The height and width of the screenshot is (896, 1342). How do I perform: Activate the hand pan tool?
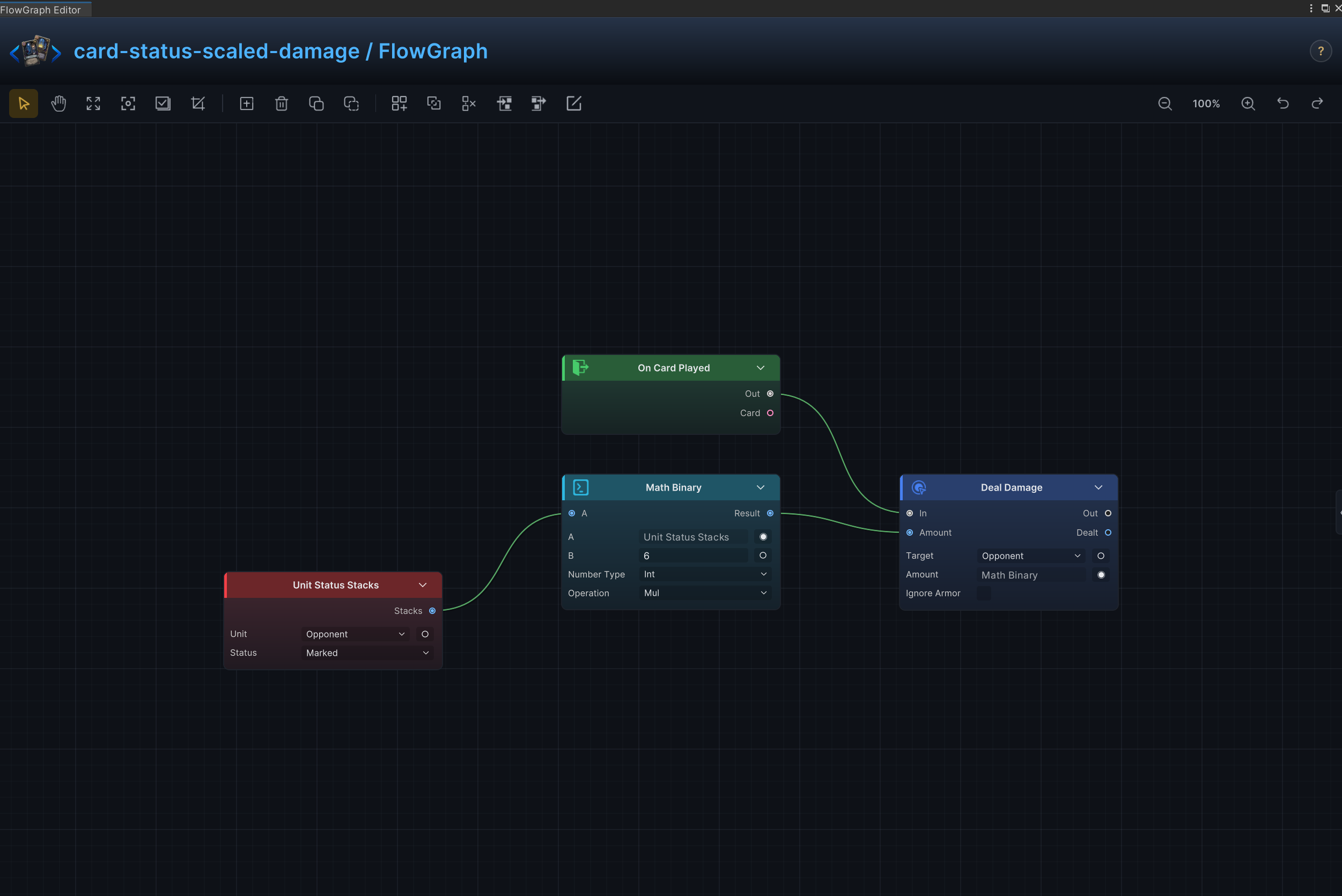tap(58, 103)
